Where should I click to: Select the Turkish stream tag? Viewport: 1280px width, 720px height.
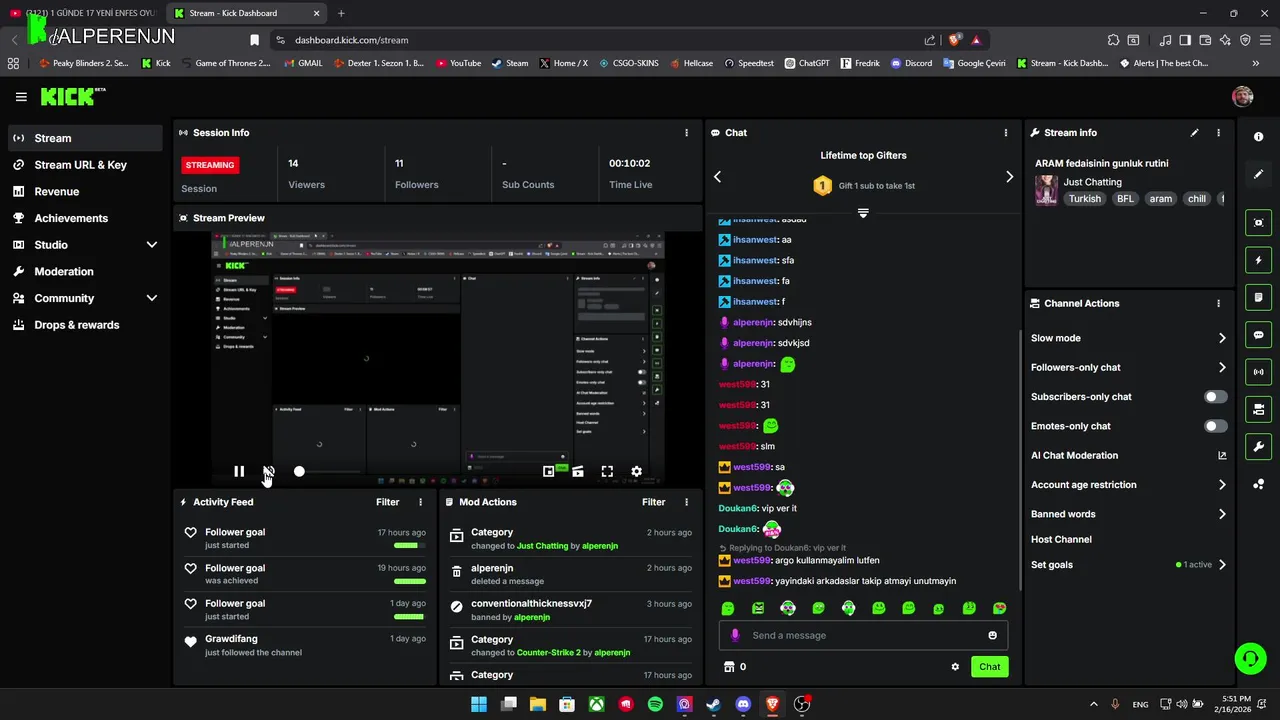point(1084,199)
